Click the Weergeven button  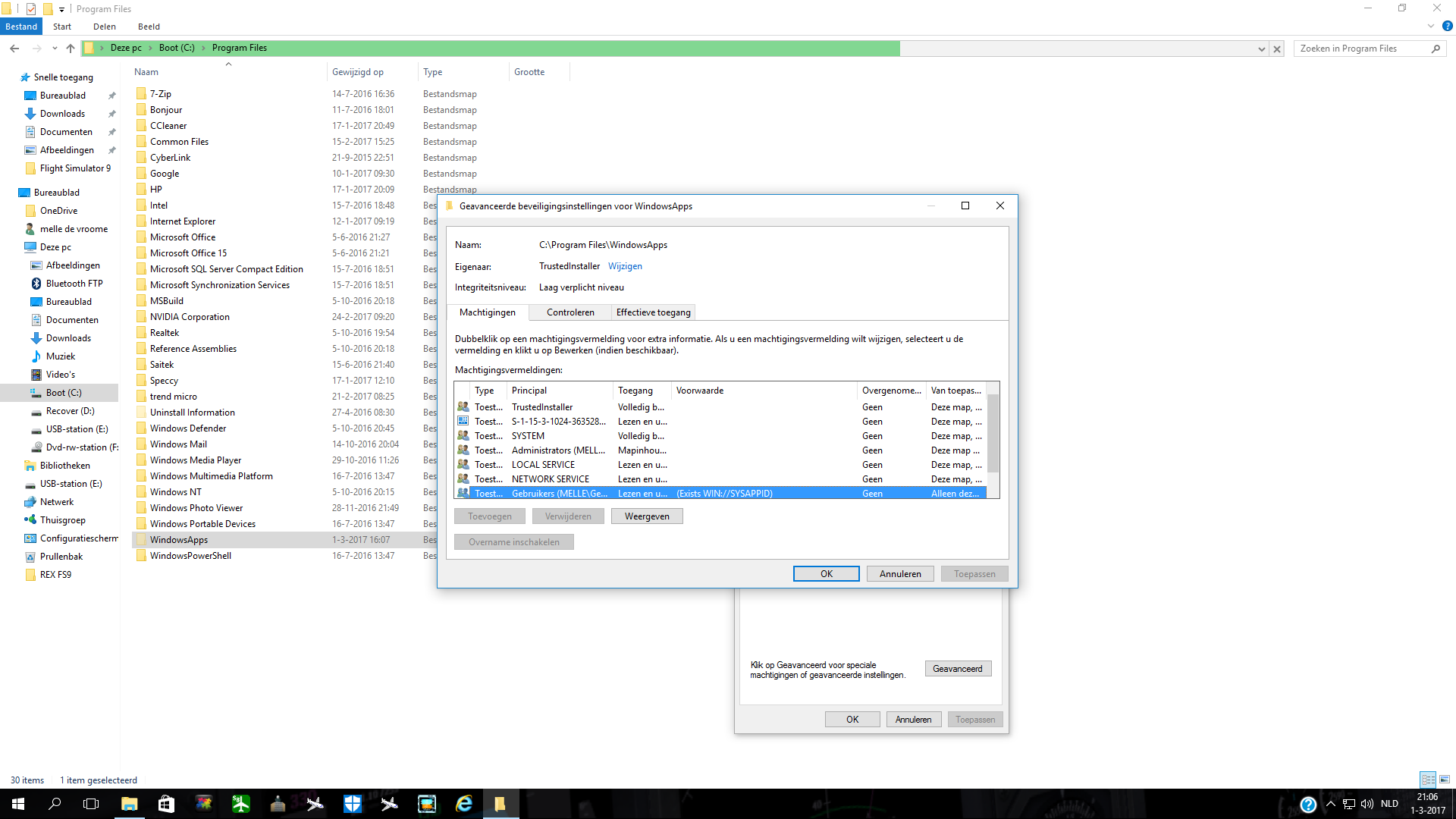coord(647,516)
